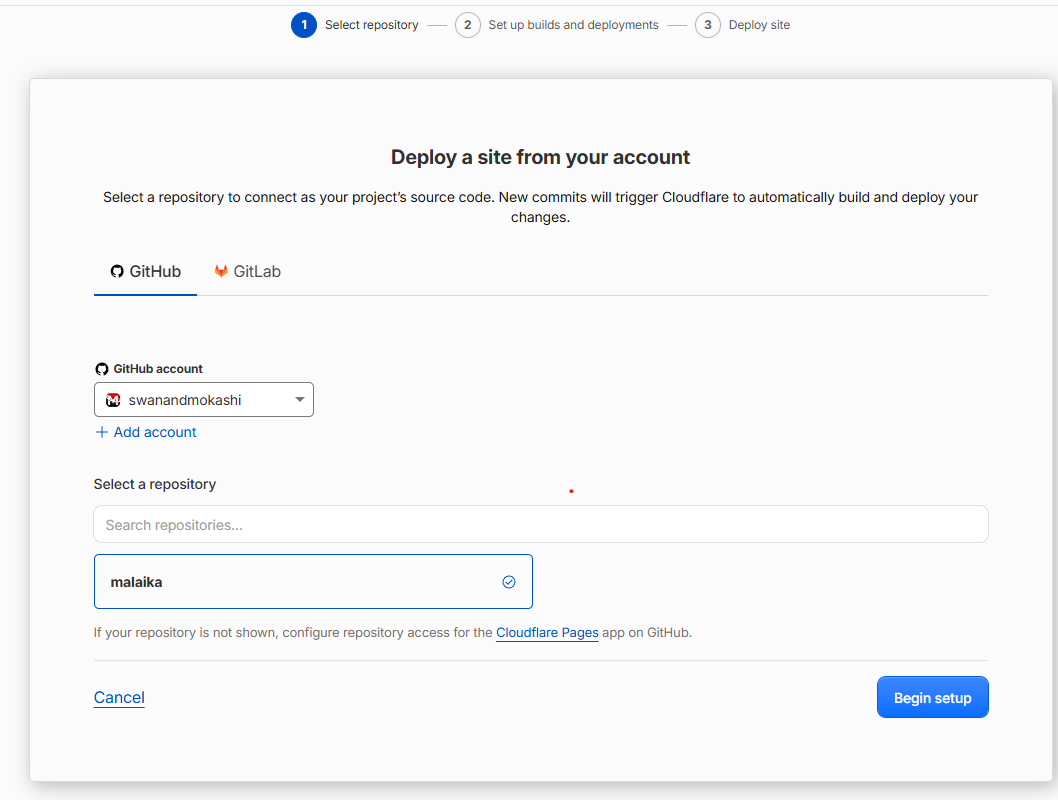1058x800 pixels.
Task: Click the 'Deploy site' step label
Action: click(759, 25)
